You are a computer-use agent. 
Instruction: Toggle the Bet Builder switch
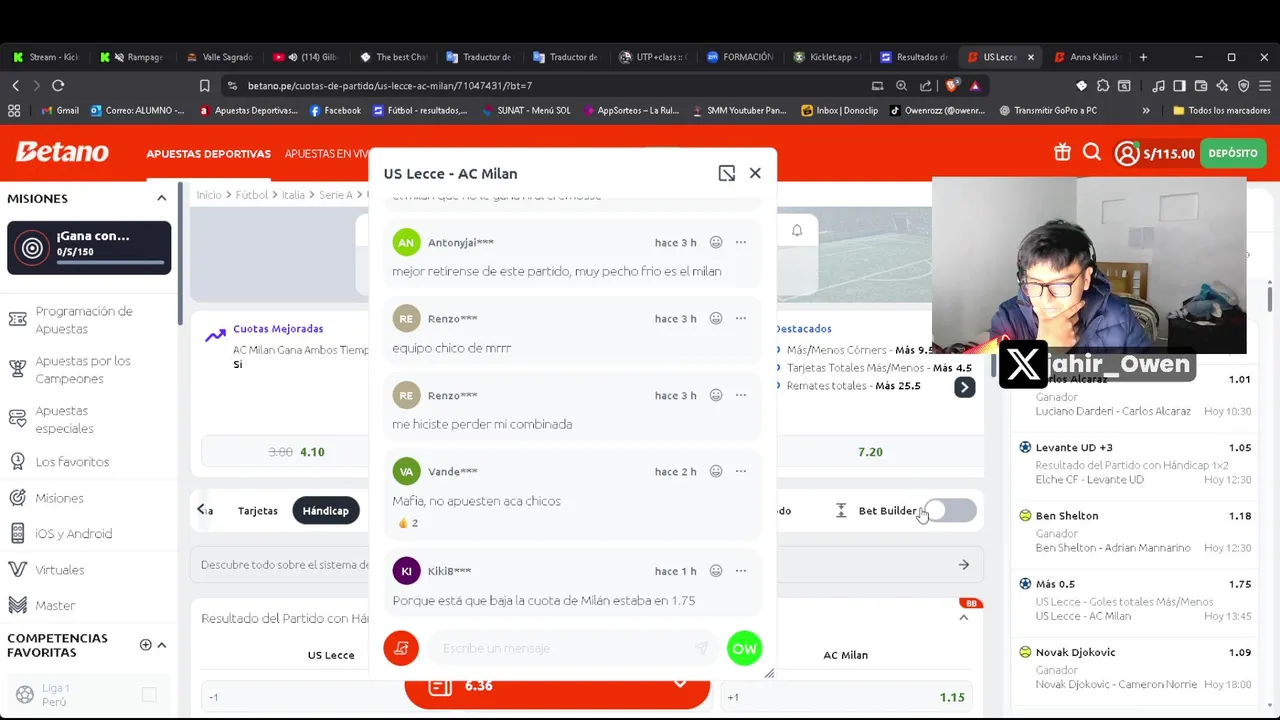coord(951,511)
